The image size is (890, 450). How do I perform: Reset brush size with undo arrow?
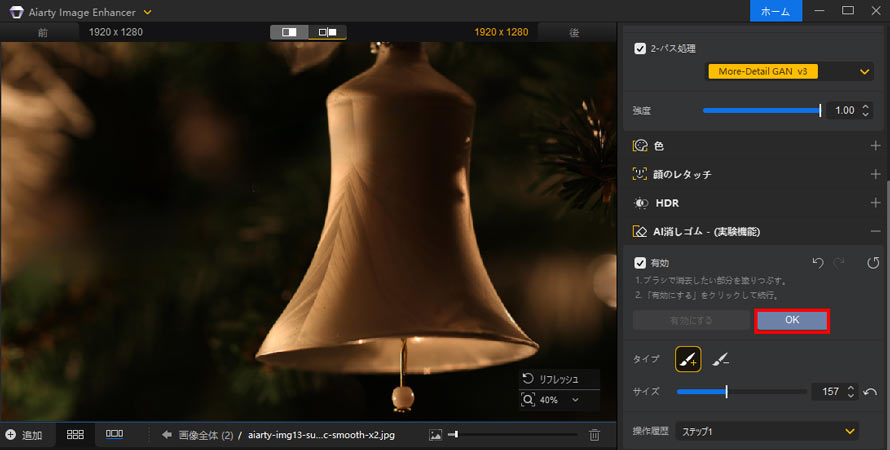point(870,392)
